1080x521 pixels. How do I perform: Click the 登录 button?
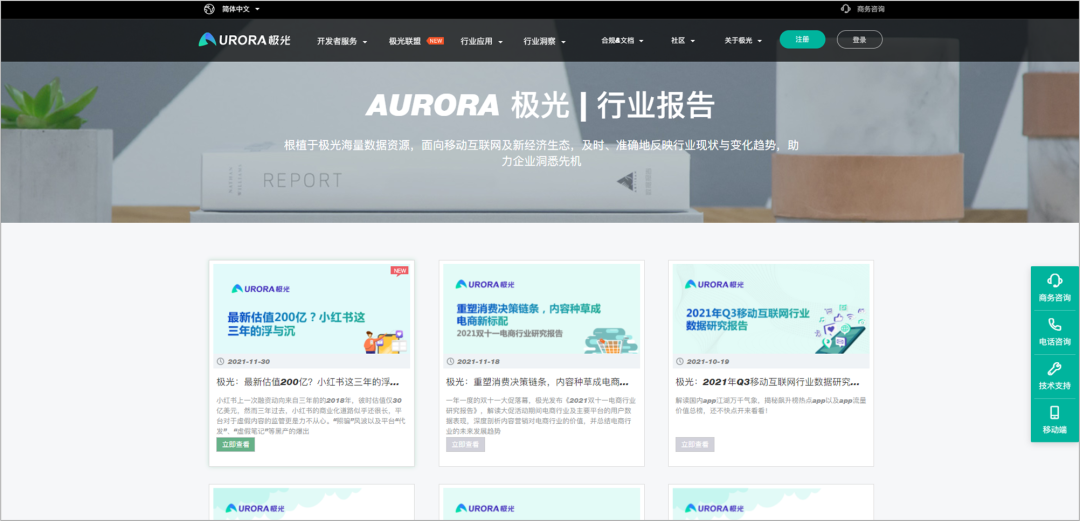859,40
